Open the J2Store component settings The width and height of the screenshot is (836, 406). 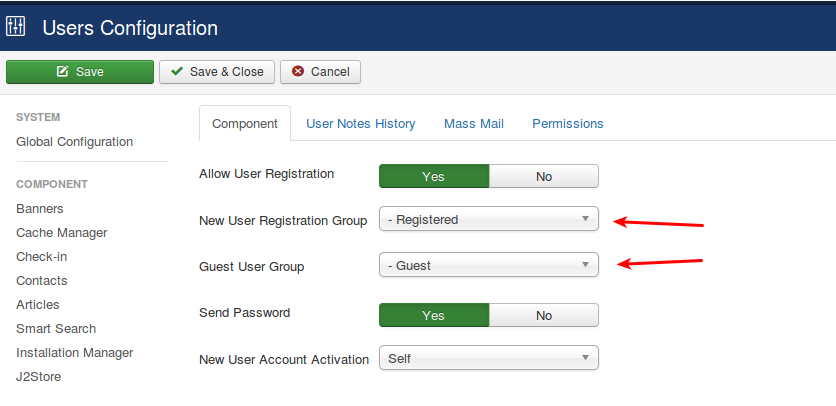point(38,377)
